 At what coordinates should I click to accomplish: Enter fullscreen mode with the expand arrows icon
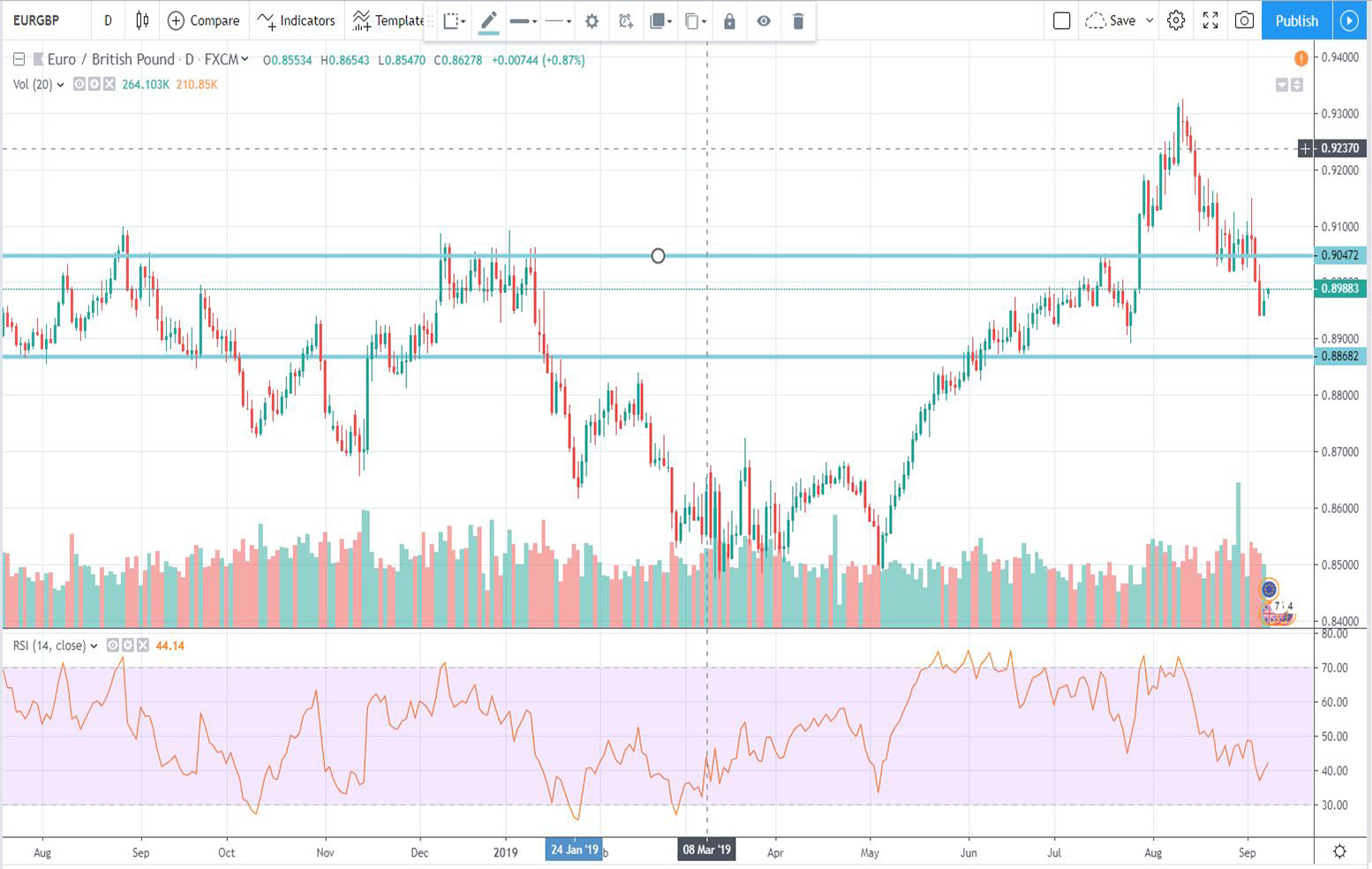click(x=1210, y=19)
